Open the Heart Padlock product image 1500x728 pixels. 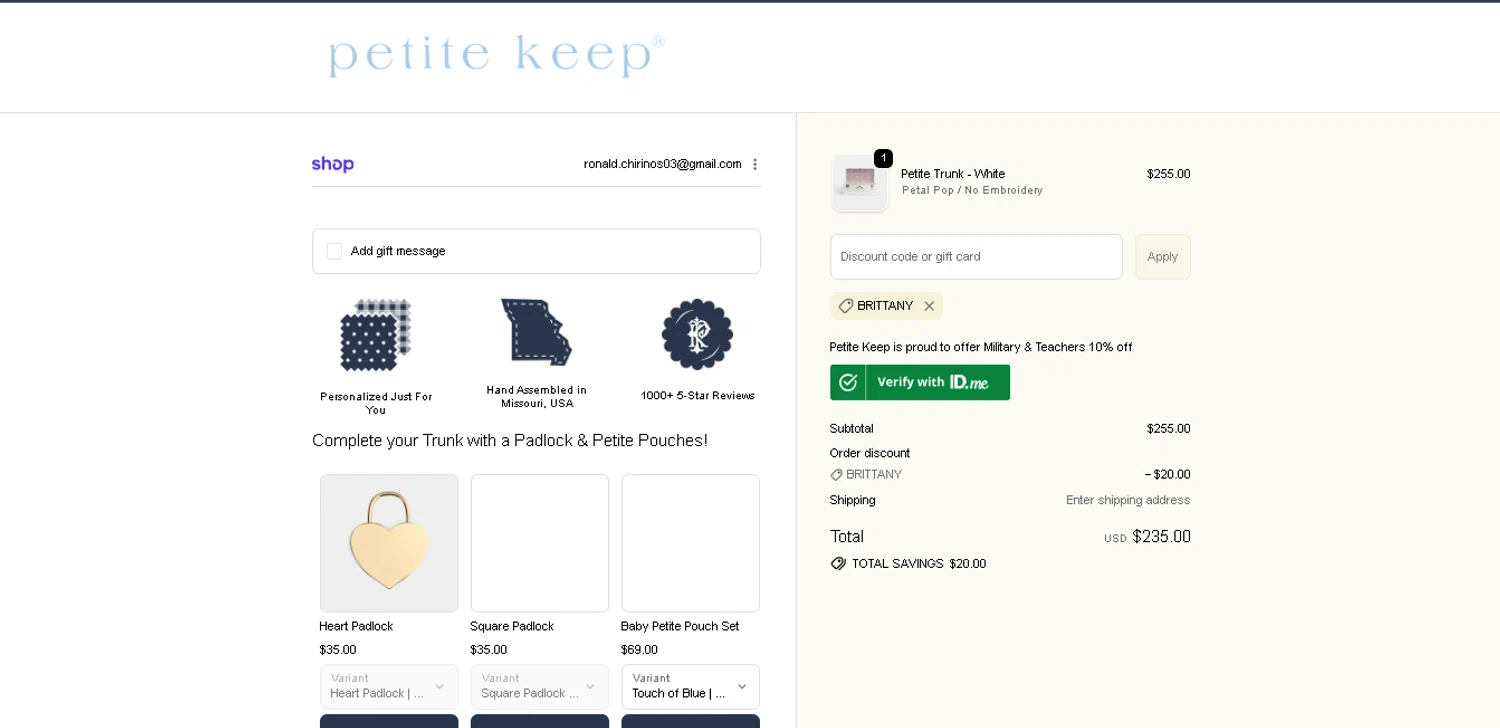coord(389,543)
